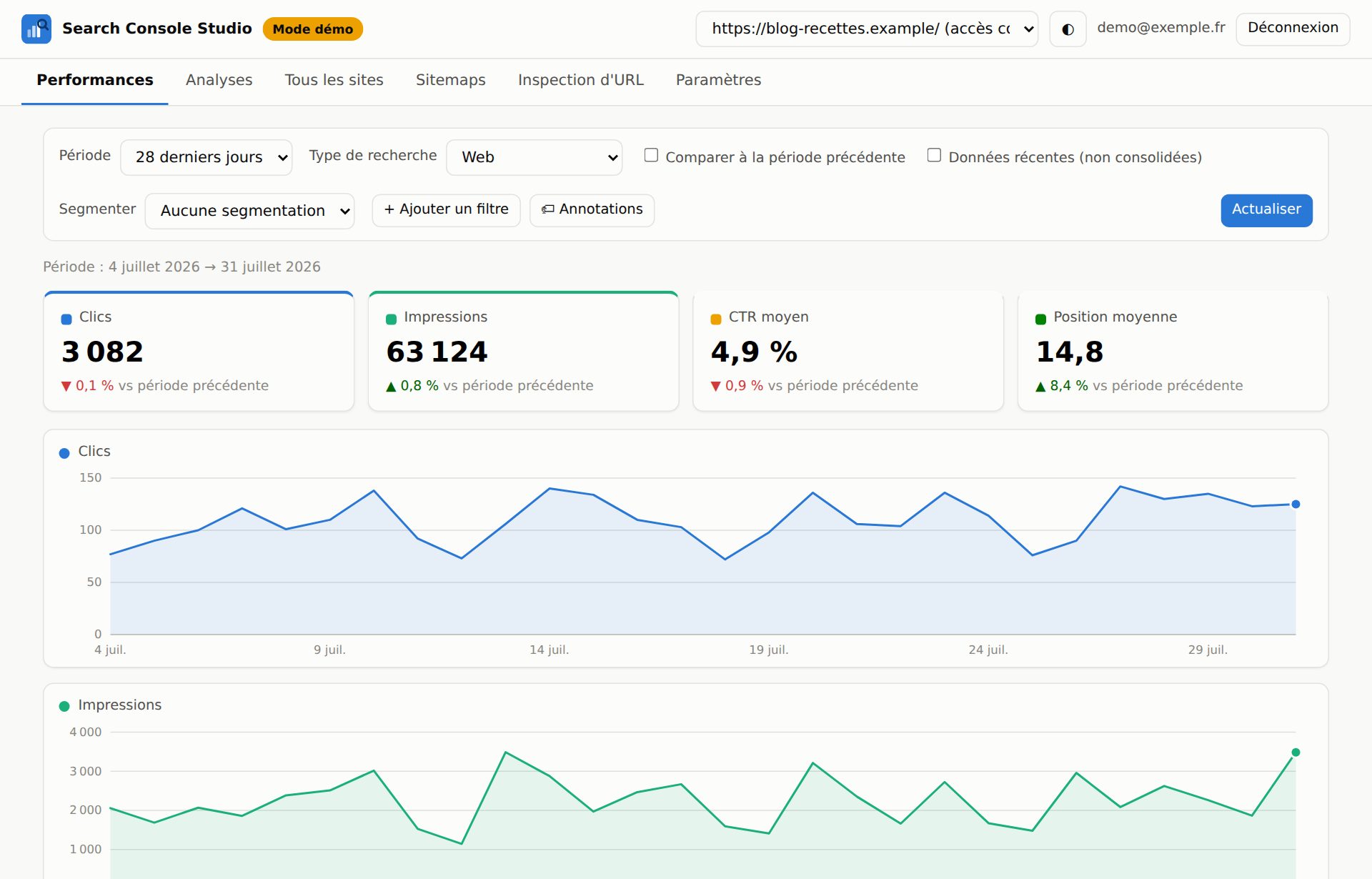Go to the Tous les sites tab
Viewport: 1372px width, 879px height.
(x=334, y=80)
